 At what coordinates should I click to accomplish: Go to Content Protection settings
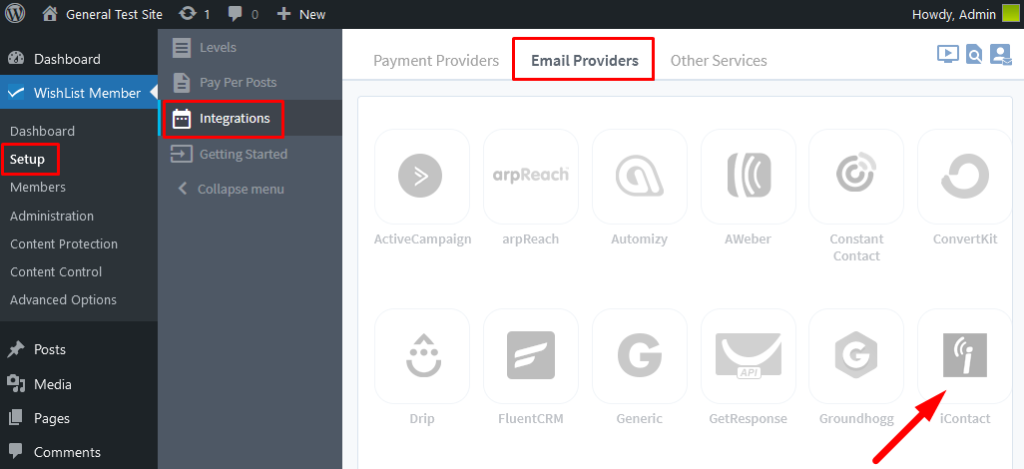pyautogui.click(x=64, y=244)
